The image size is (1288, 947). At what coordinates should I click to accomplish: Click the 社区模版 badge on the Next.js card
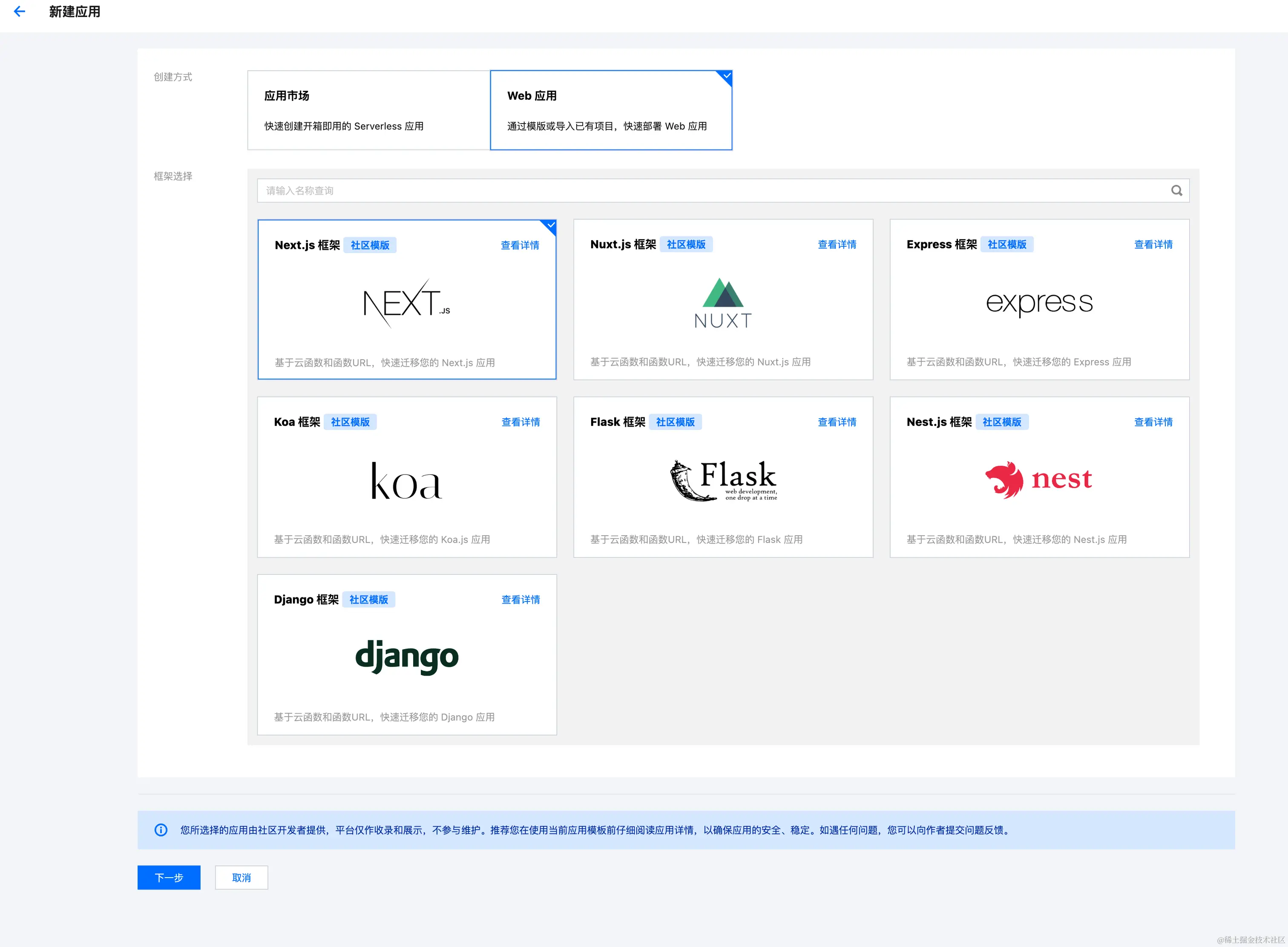click(370, 245)
